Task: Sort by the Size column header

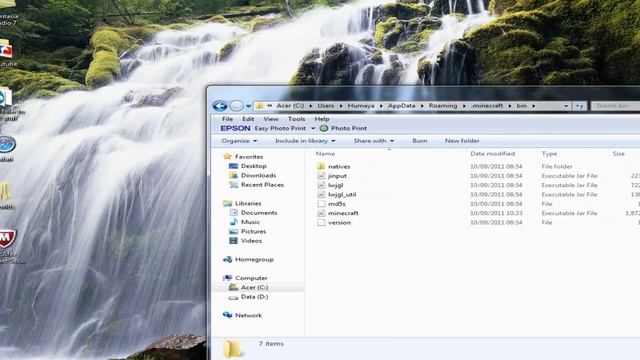Action: tap(618, 153)
